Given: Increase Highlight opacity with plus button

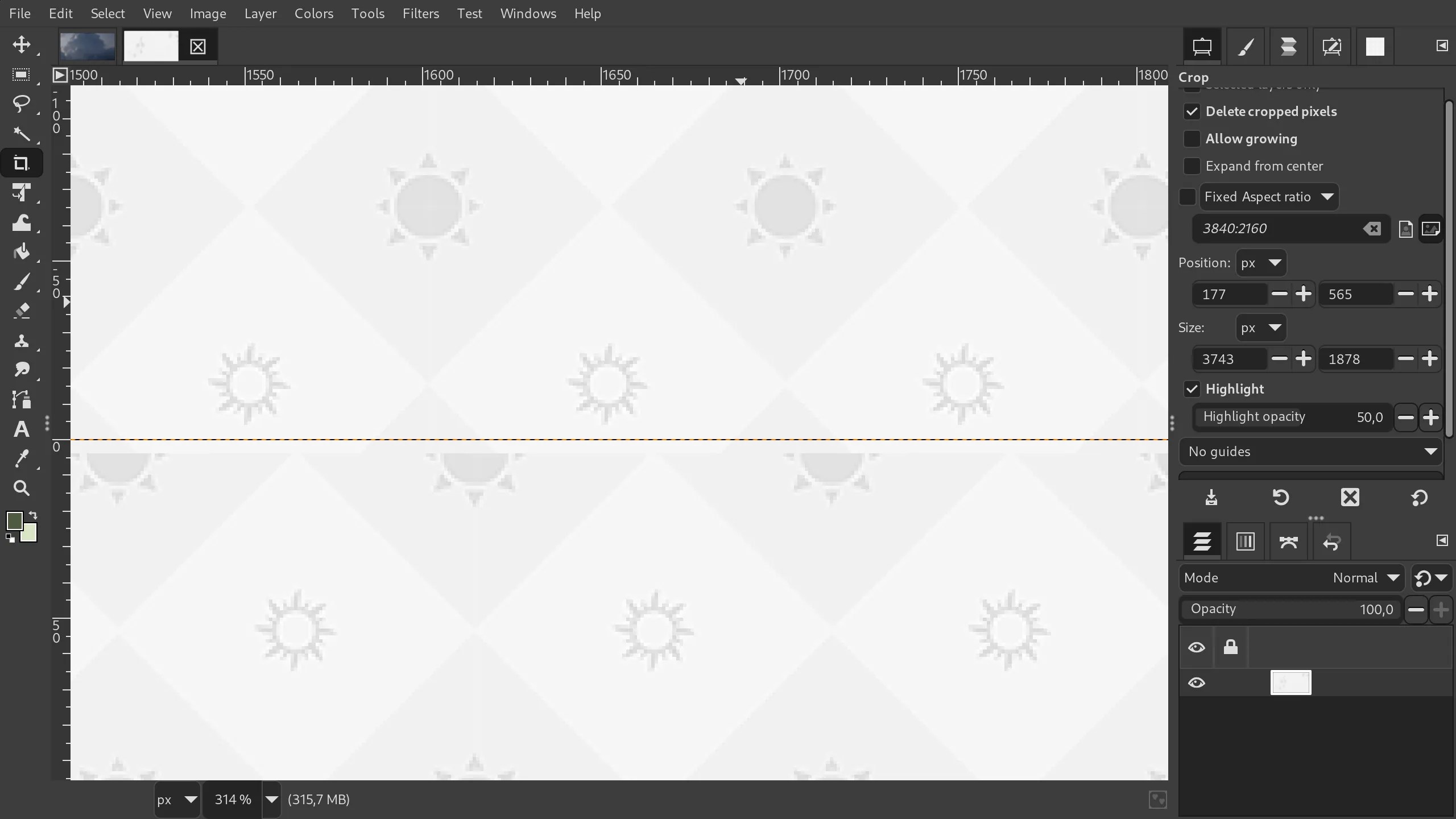Looking at the screenshot, I should pos(1432,417).
